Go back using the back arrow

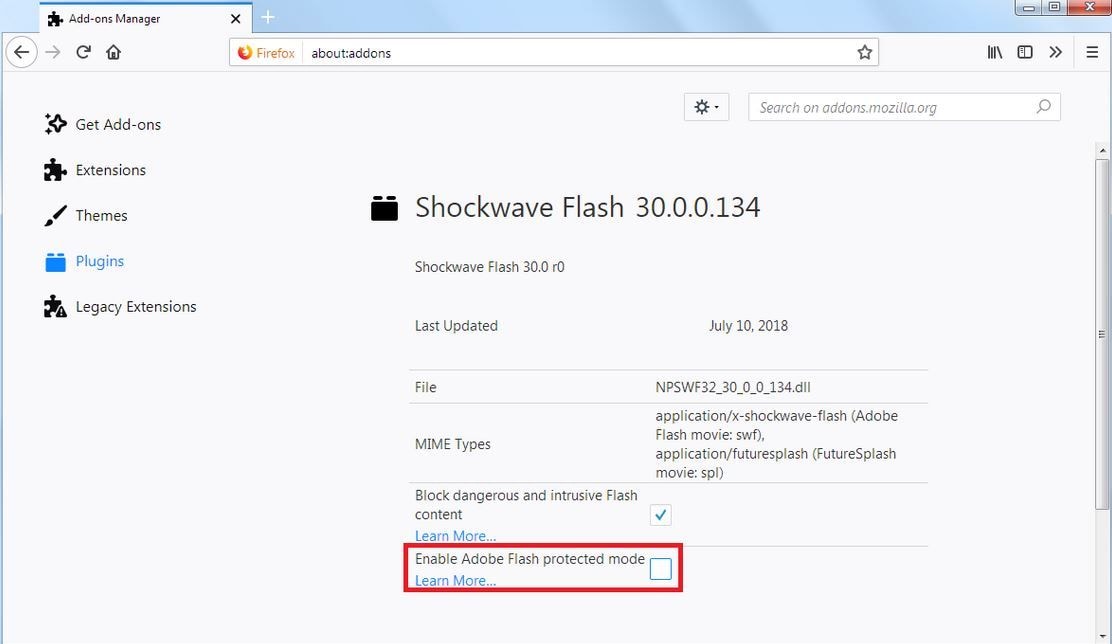[22, 52]
